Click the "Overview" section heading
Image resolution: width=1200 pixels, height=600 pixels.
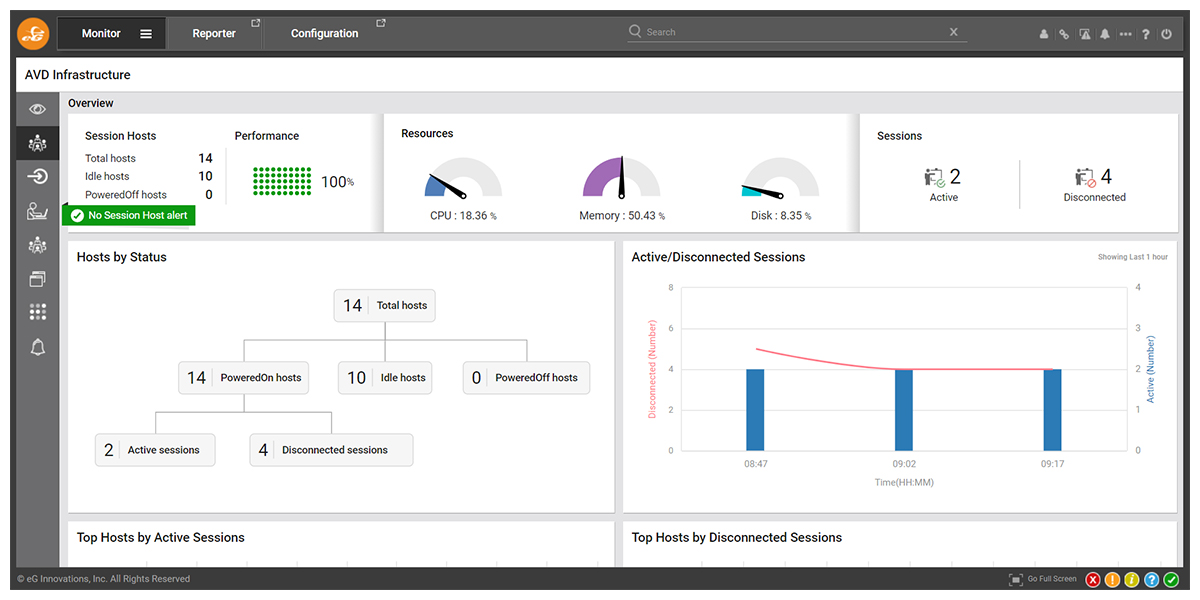click(91, 103)
